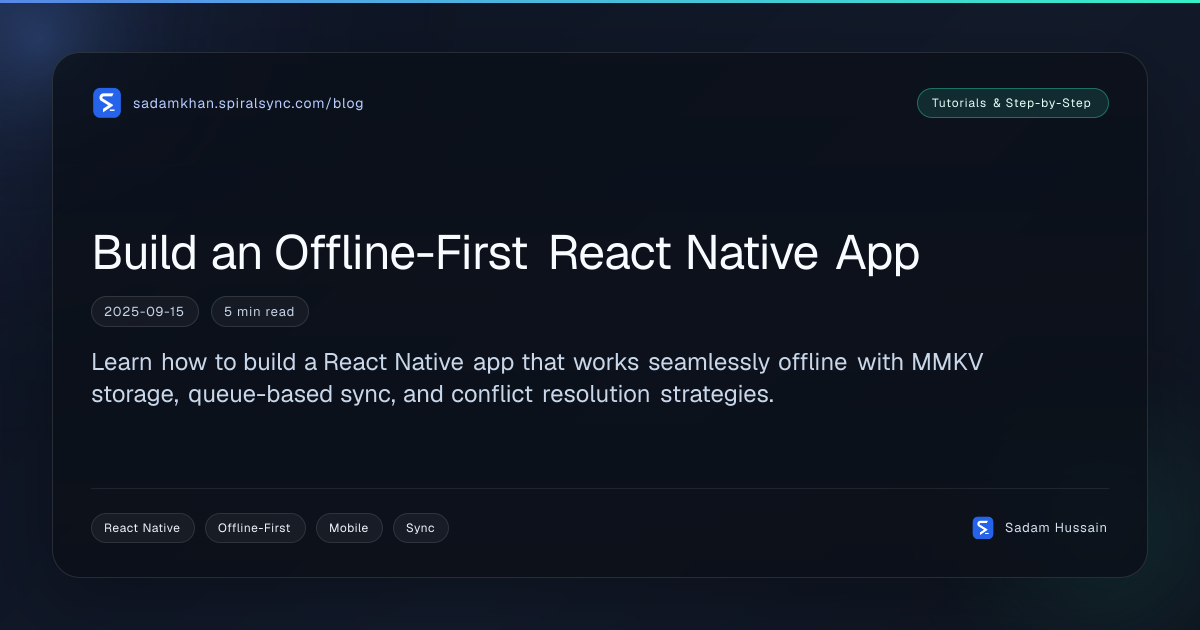Screen dimensions: 1200x630
Task: Click the description paragraph starting with Learn how
Action: click(x=537, y=378)
